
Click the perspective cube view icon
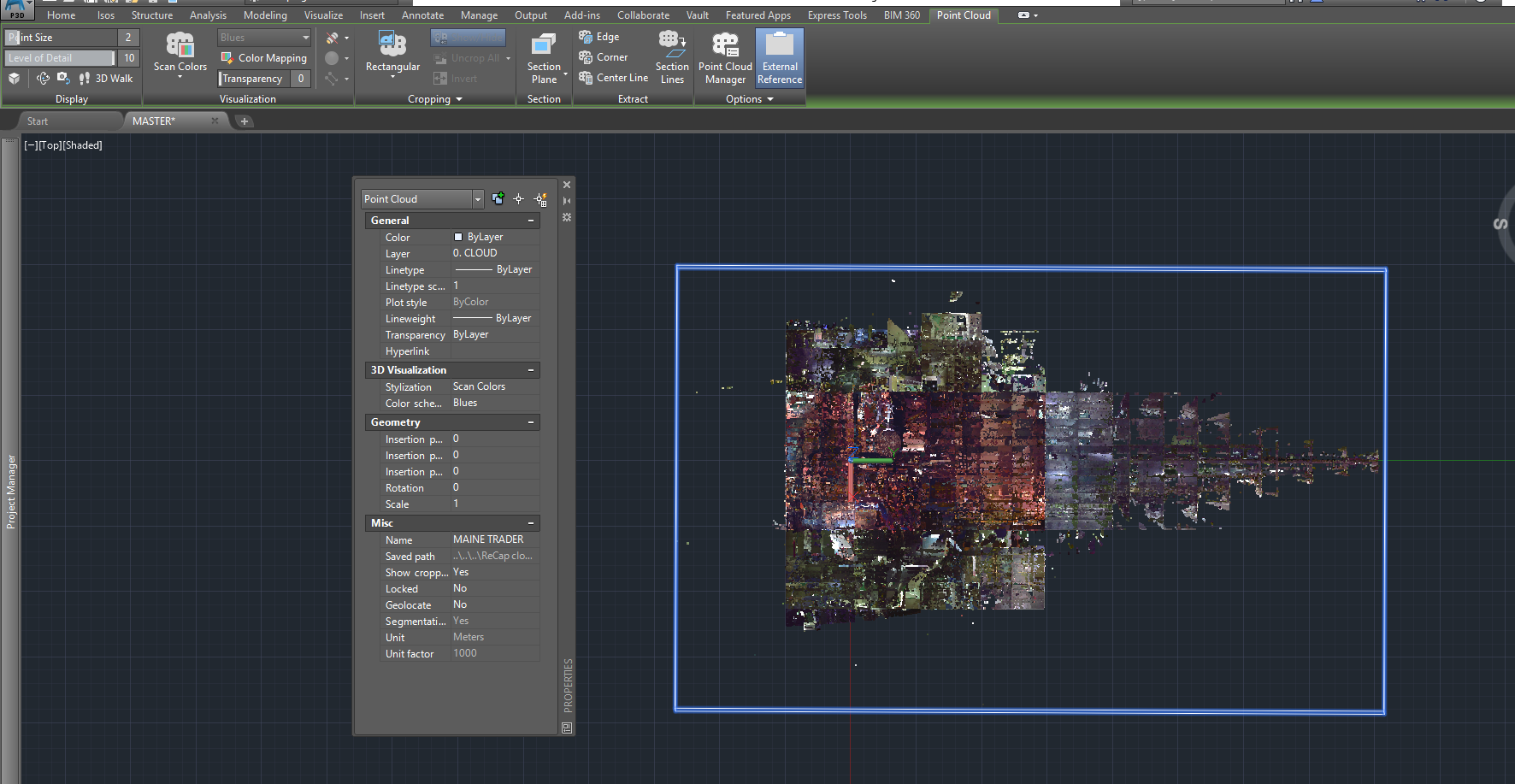tap(14, 79)
